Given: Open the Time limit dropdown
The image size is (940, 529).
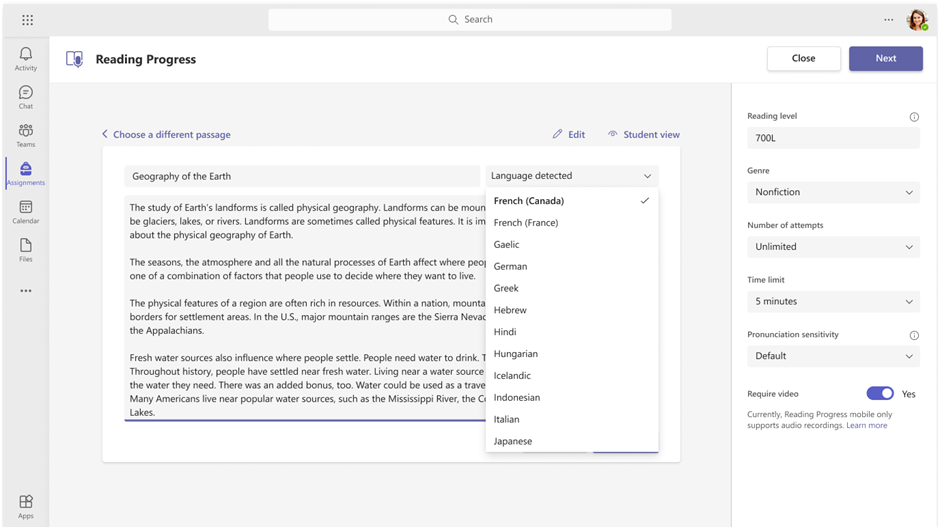Looking at the screenshot, I should pyautogui.click(x=833, y=301).
